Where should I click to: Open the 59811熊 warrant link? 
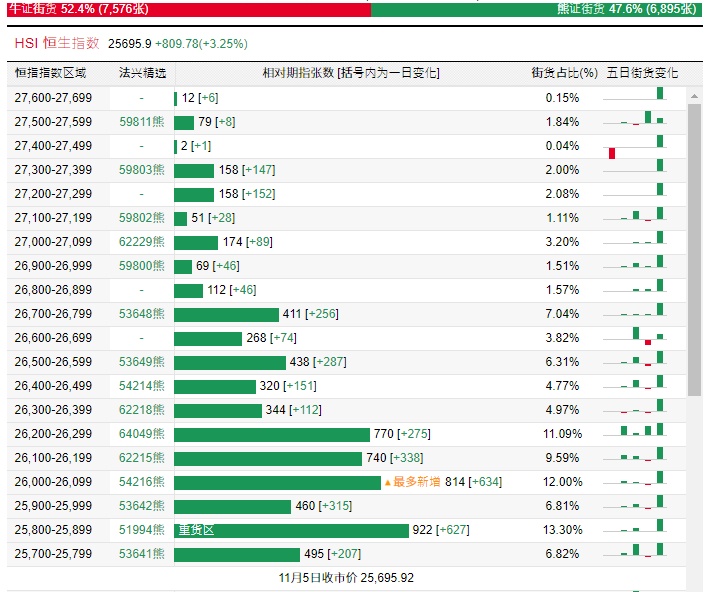tap(142, 122)
